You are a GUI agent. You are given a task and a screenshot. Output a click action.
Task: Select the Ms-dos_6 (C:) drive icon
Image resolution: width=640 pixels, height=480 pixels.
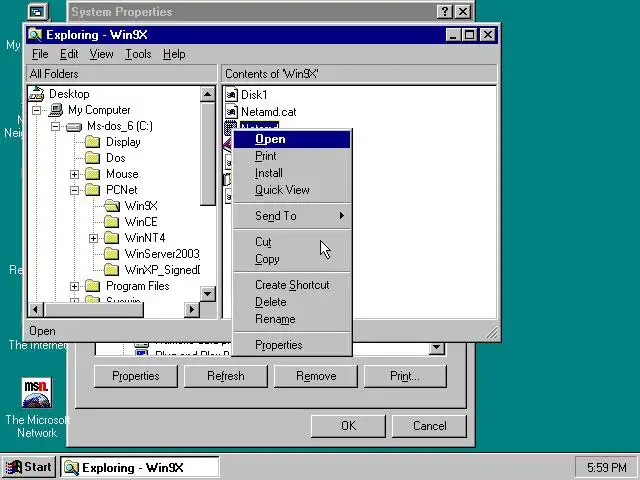[x=74, y=127]
